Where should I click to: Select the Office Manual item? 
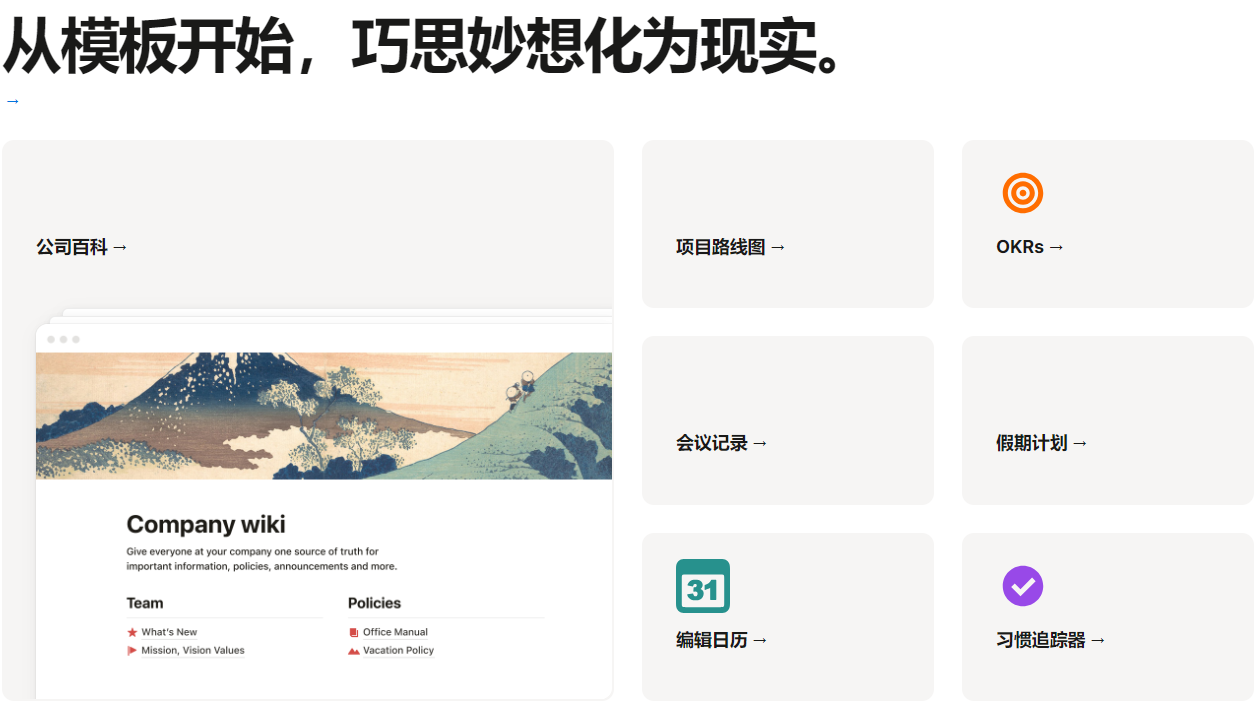tap(395, 632)
